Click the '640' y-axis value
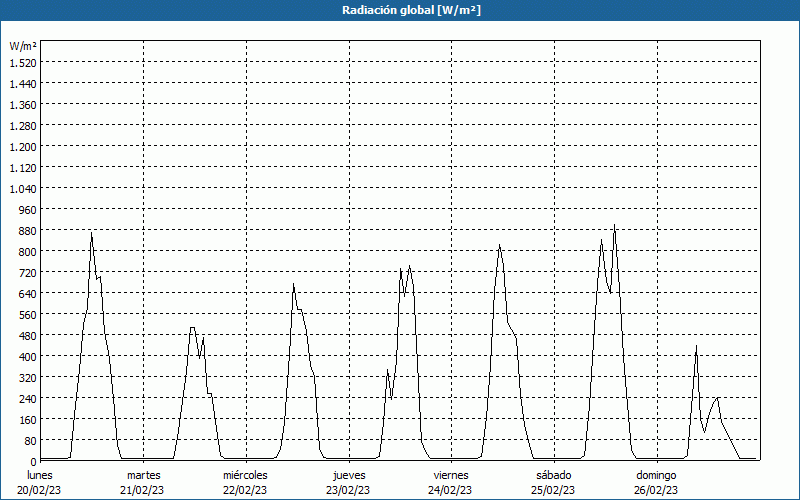 28,294
